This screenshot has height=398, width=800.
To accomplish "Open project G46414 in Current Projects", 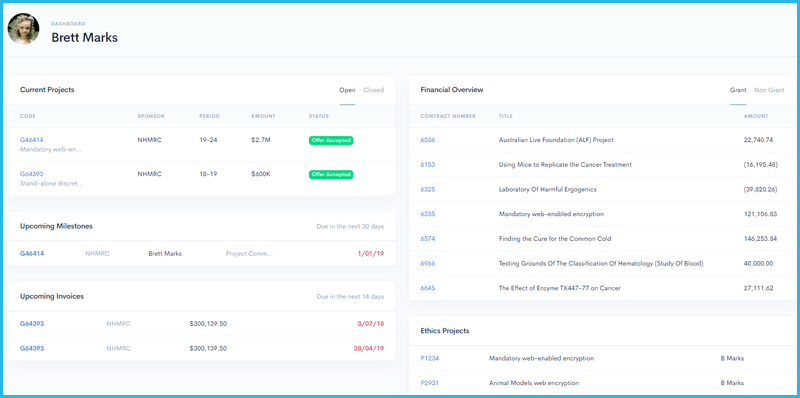I will coord(32,140).
